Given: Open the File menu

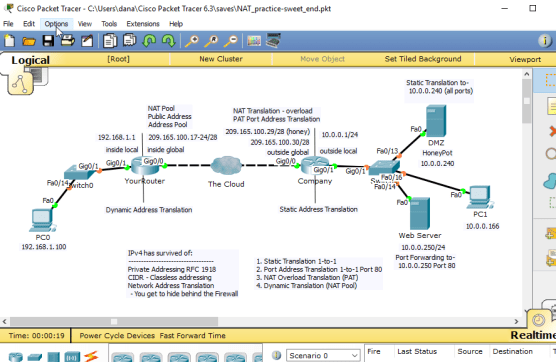Looking at the screenshot, I should [8, 24].
